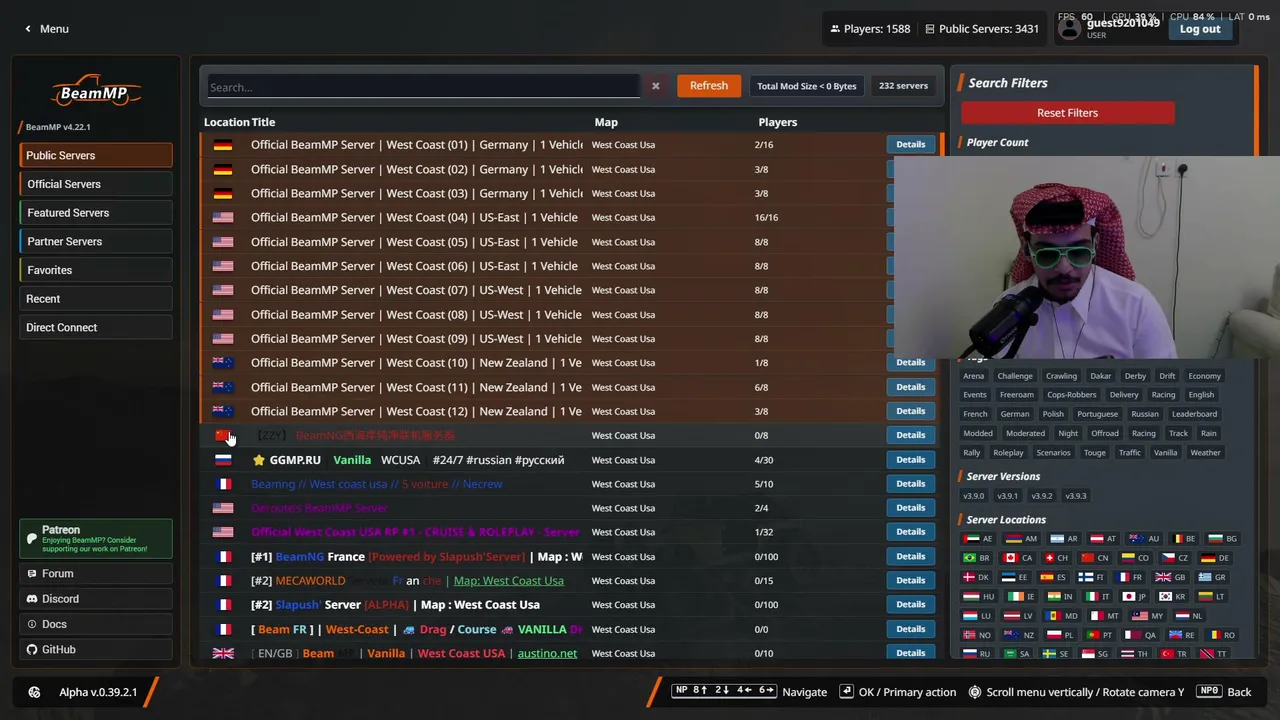
Task: Clear the search with the X icon
Action: 656,86
